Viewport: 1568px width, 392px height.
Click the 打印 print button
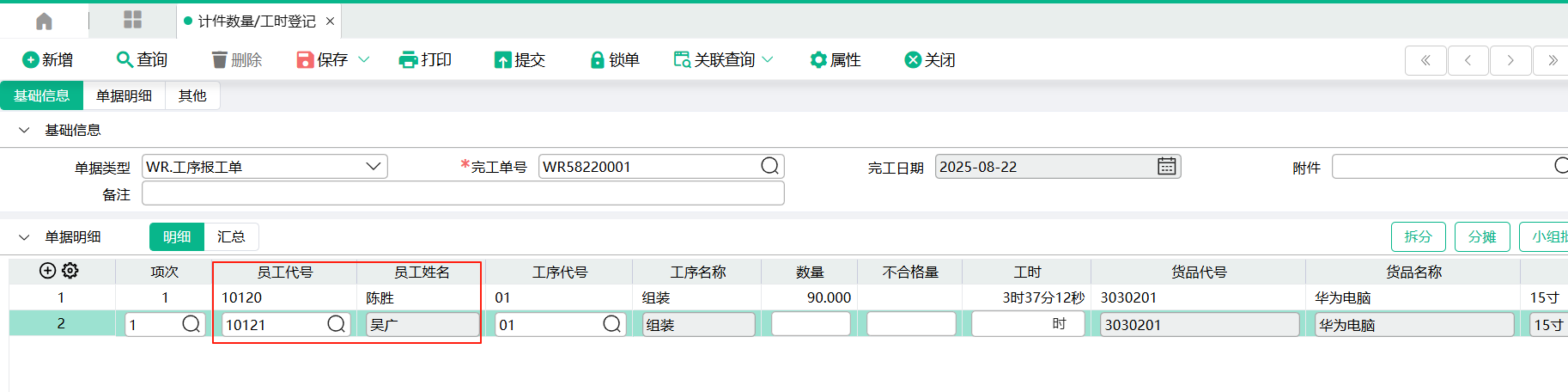tap(425, 59)
